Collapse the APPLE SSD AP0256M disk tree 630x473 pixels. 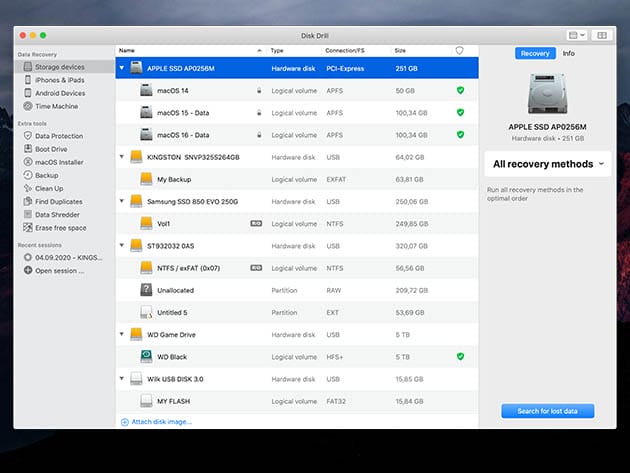pyautogui.click(x=122, y=68)
